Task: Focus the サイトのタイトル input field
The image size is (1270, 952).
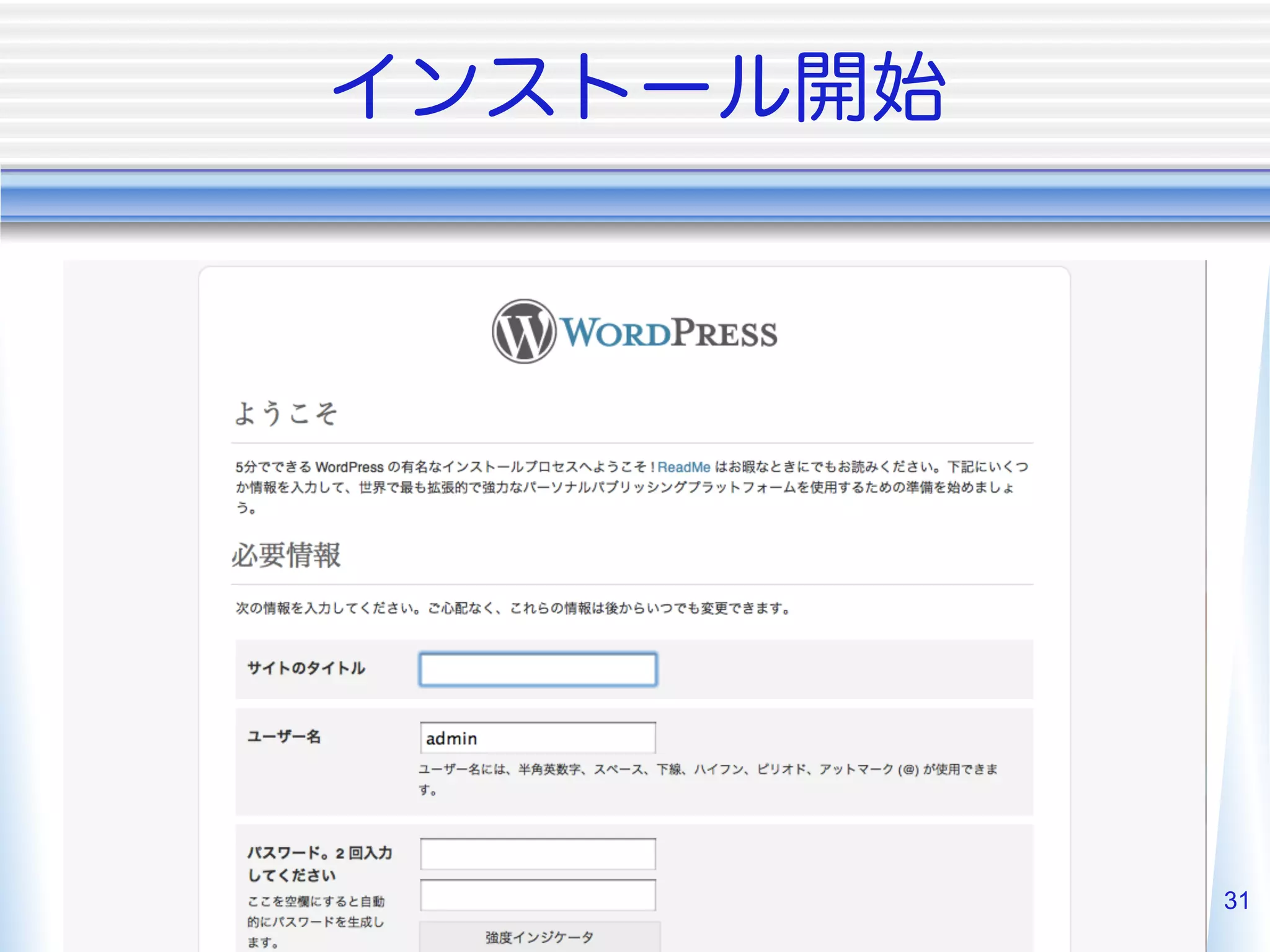Action: click(x=538, y=669)
